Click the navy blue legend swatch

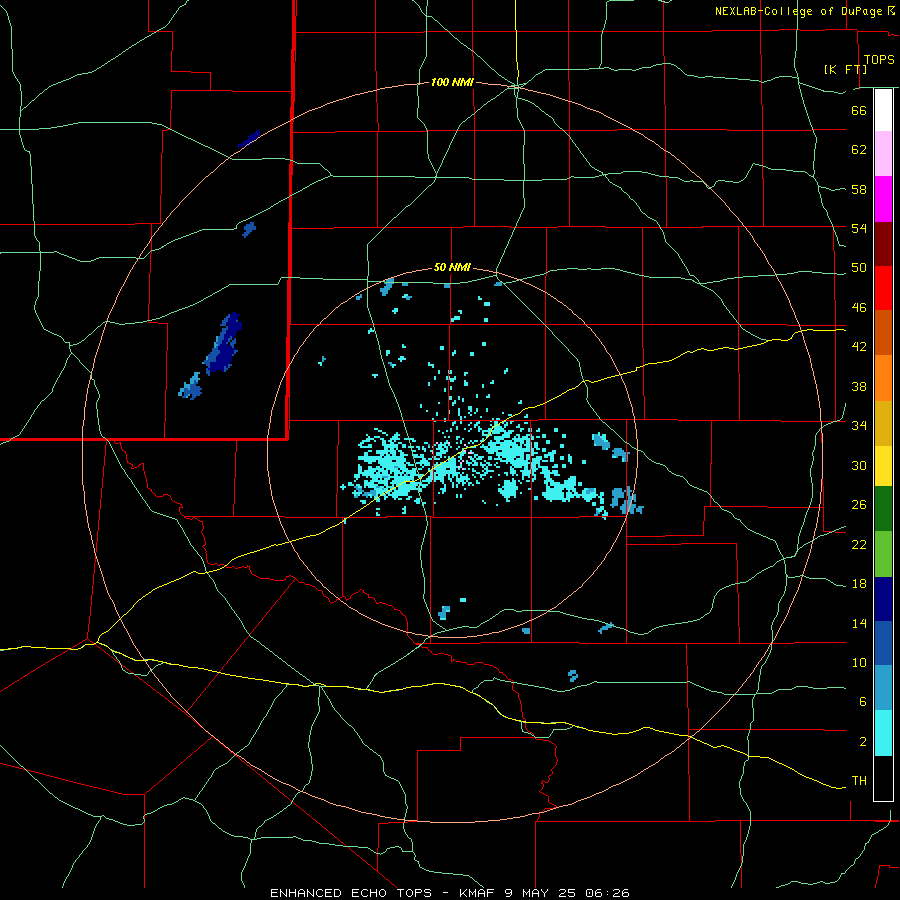(883, 599)
